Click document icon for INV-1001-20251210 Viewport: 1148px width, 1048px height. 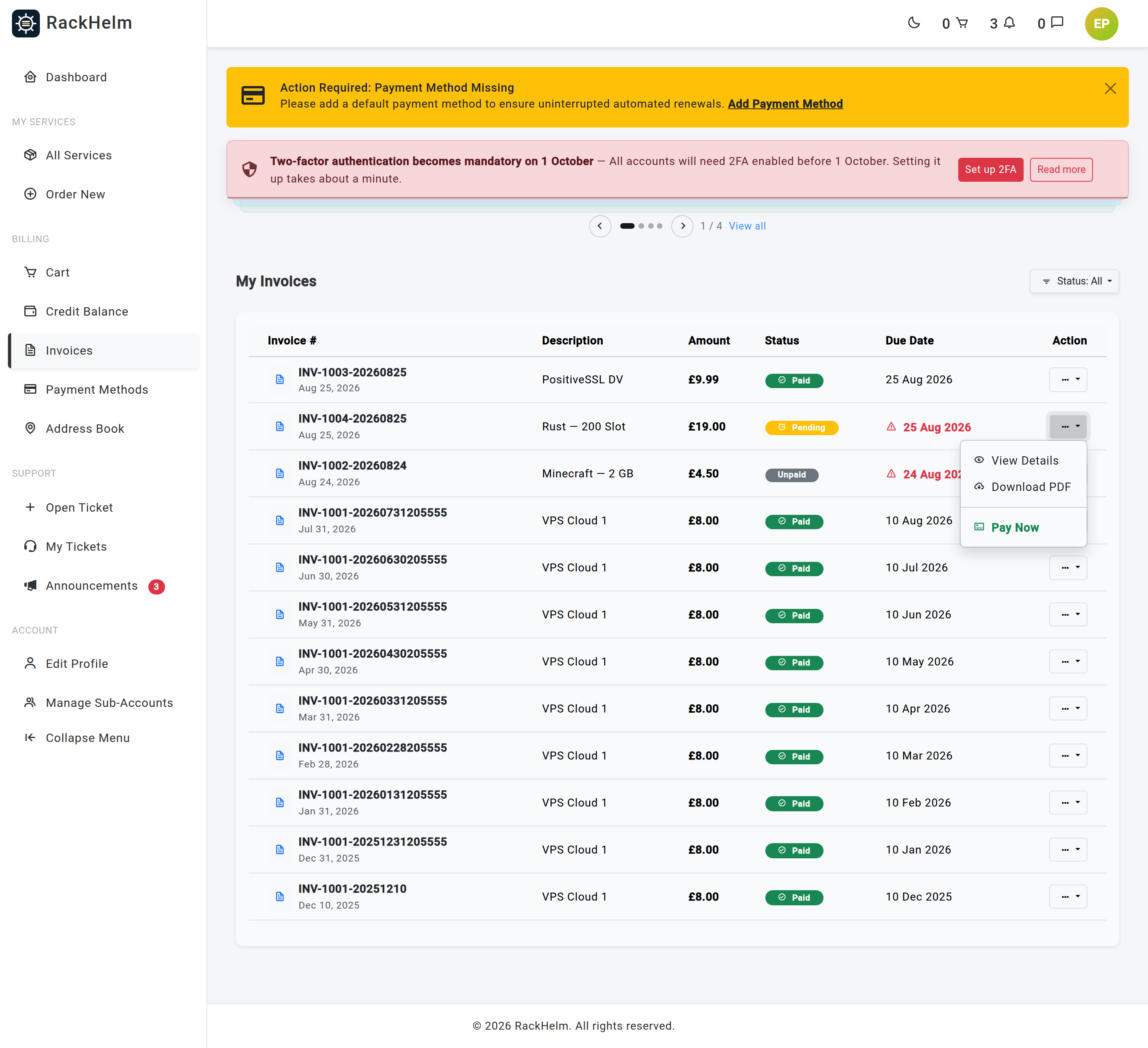tap(279, 897)
